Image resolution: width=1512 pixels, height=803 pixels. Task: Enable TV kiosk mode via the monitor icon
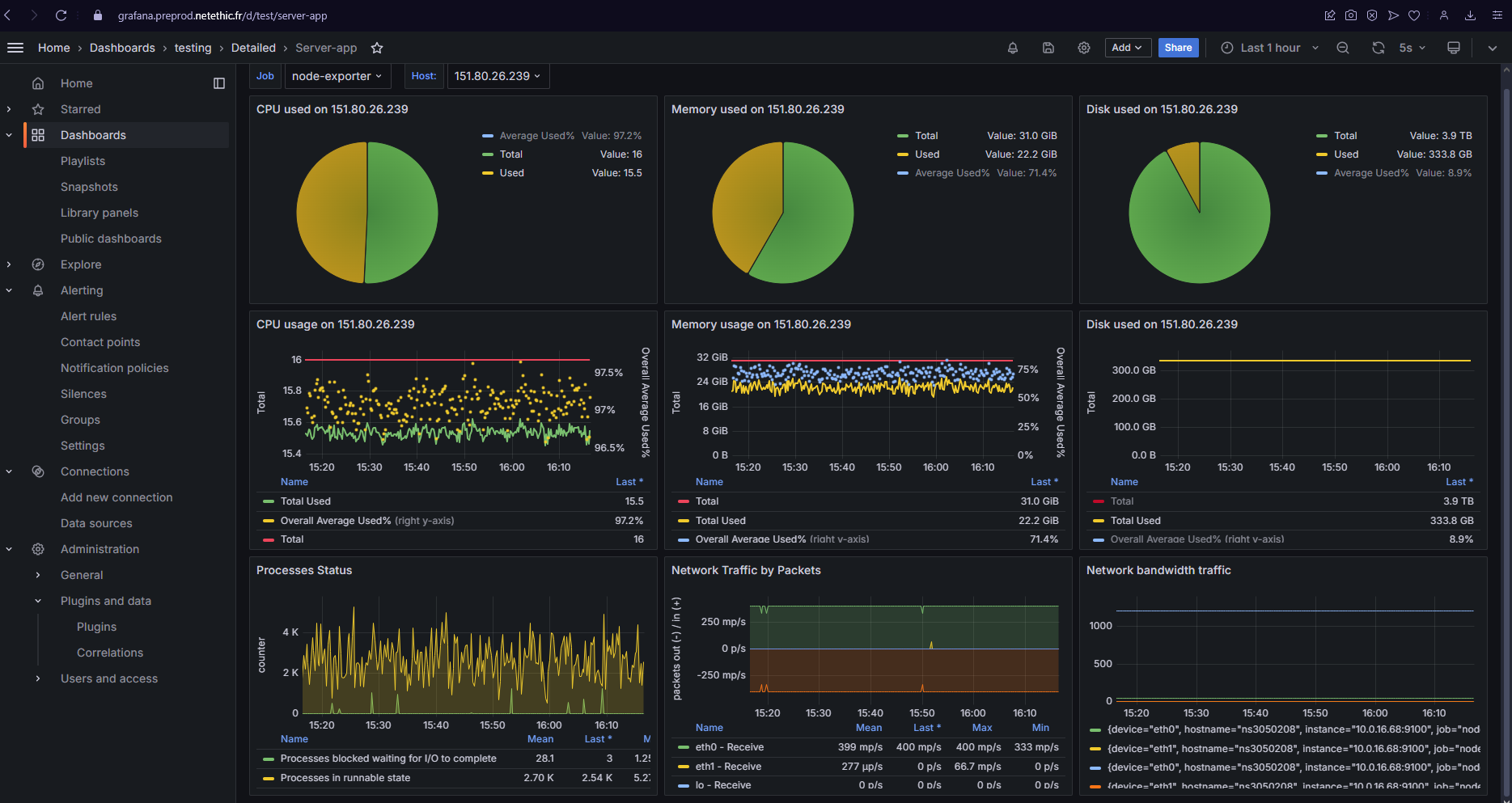1453,48
